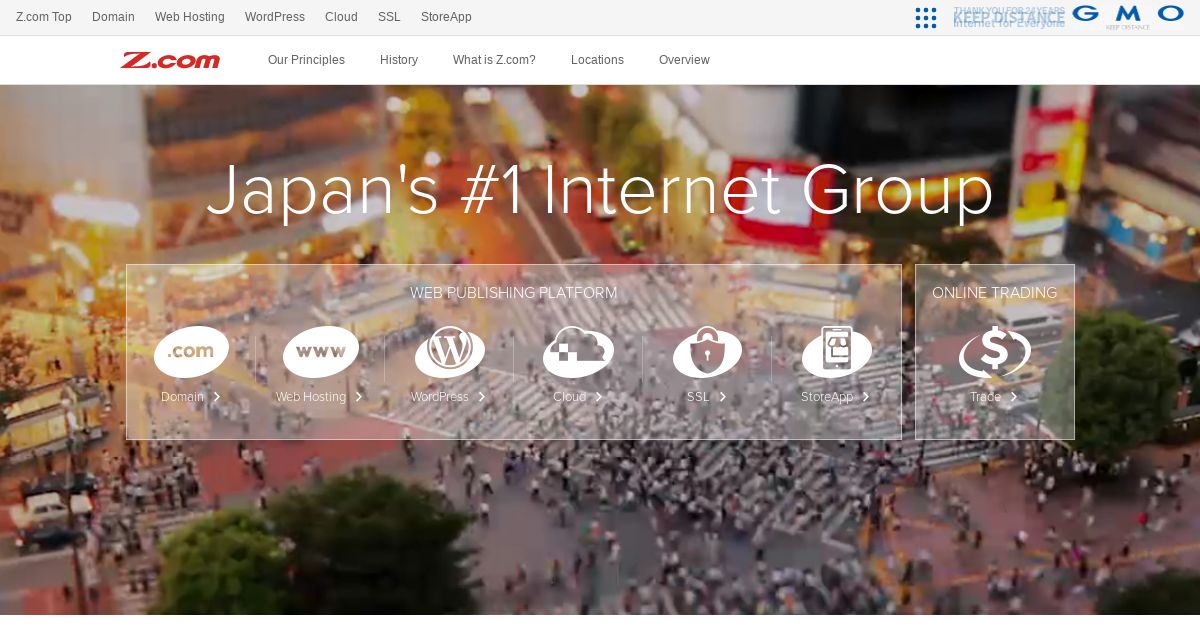Open Z.com Top in top bar
1200x630 pixels.
(x=44, y=17)
